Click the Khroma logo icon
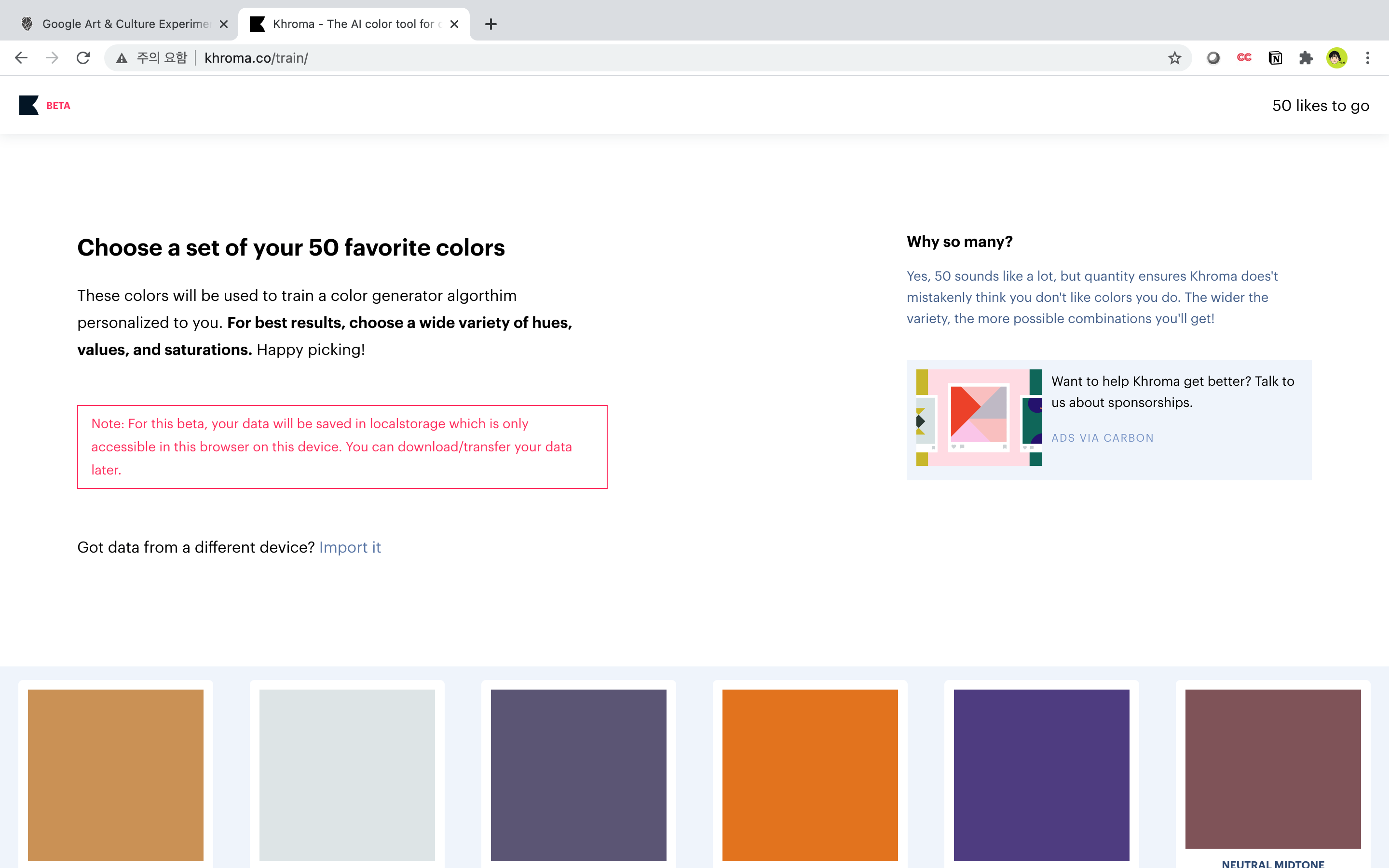 pos(29,105)
